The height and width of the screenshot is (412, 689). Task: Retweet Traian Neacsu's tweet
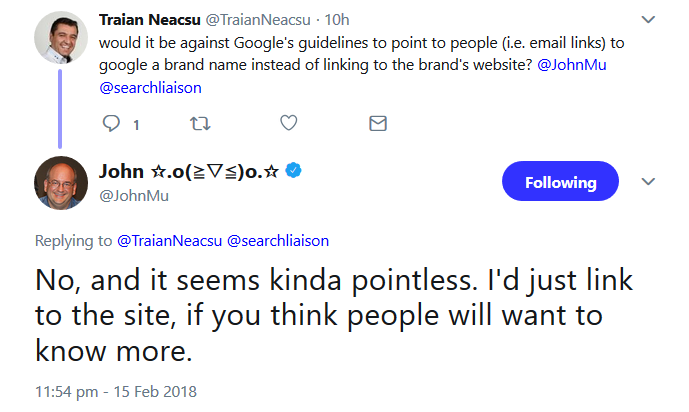[x=199, y=124]
